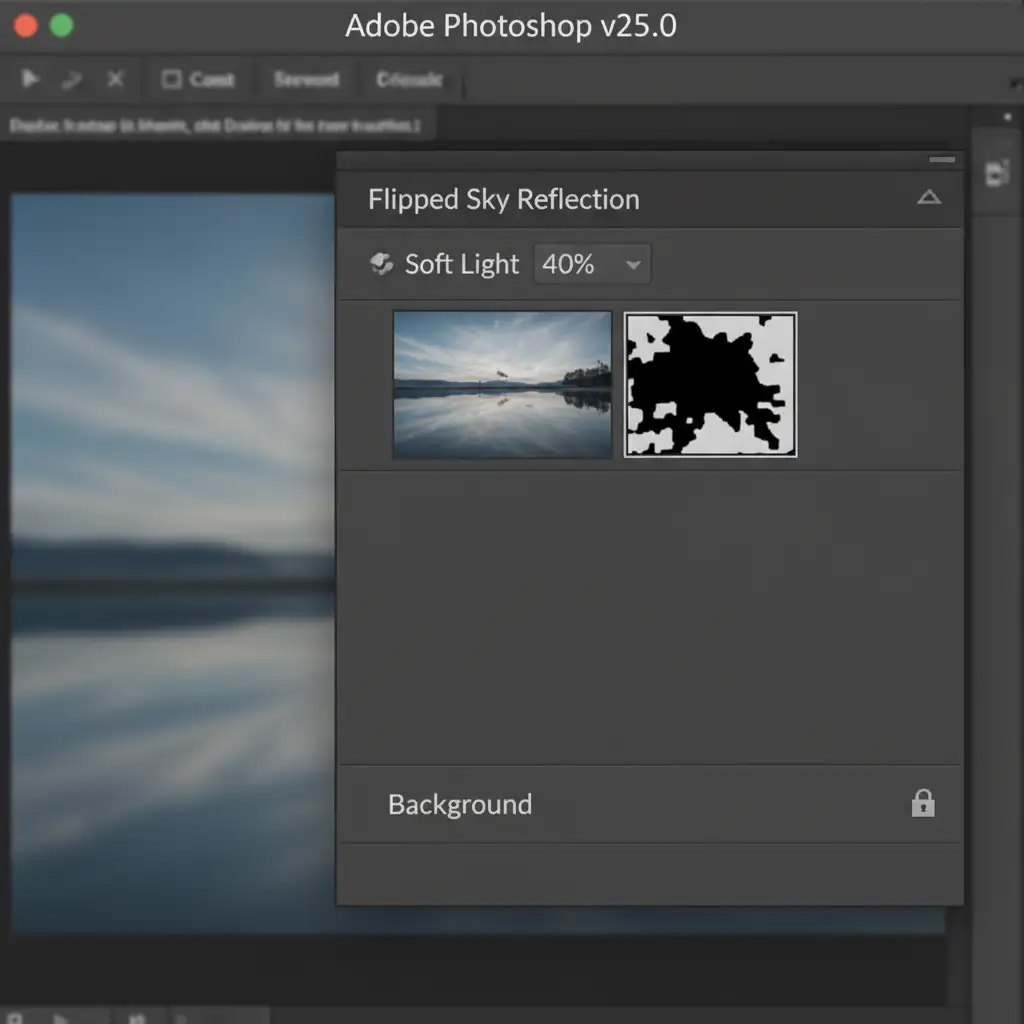Click the last text button in options bar
The width and height of the screenshot is (1024, 1024).
coord(409,80)
